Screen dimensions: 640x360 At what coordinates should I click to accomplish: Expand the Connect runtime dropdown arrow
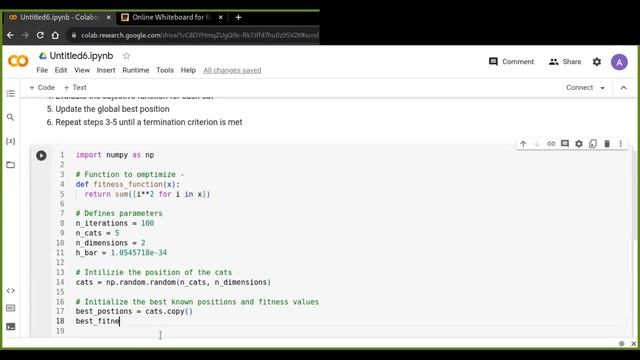pos(602,88)
